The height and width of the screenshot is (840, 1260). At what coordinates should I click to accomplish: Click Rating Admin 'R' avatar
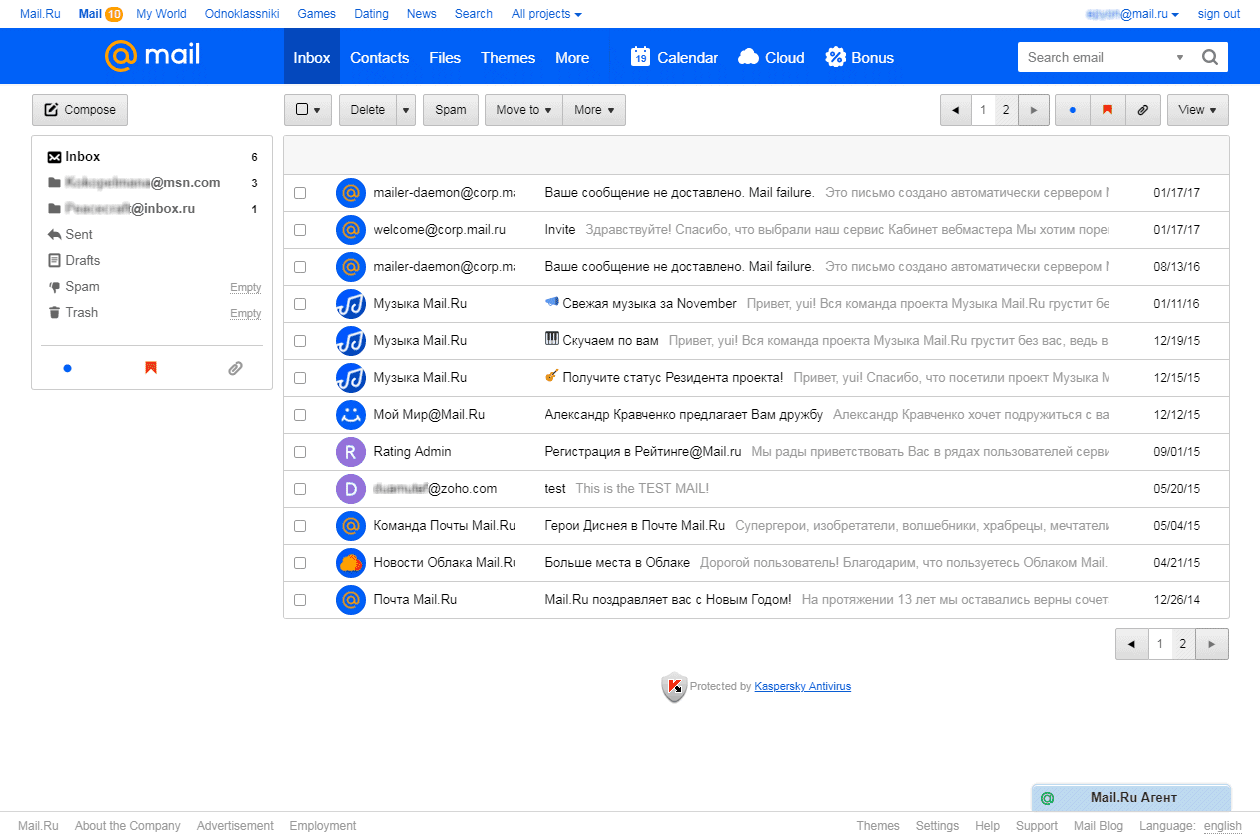click(350, 452)
